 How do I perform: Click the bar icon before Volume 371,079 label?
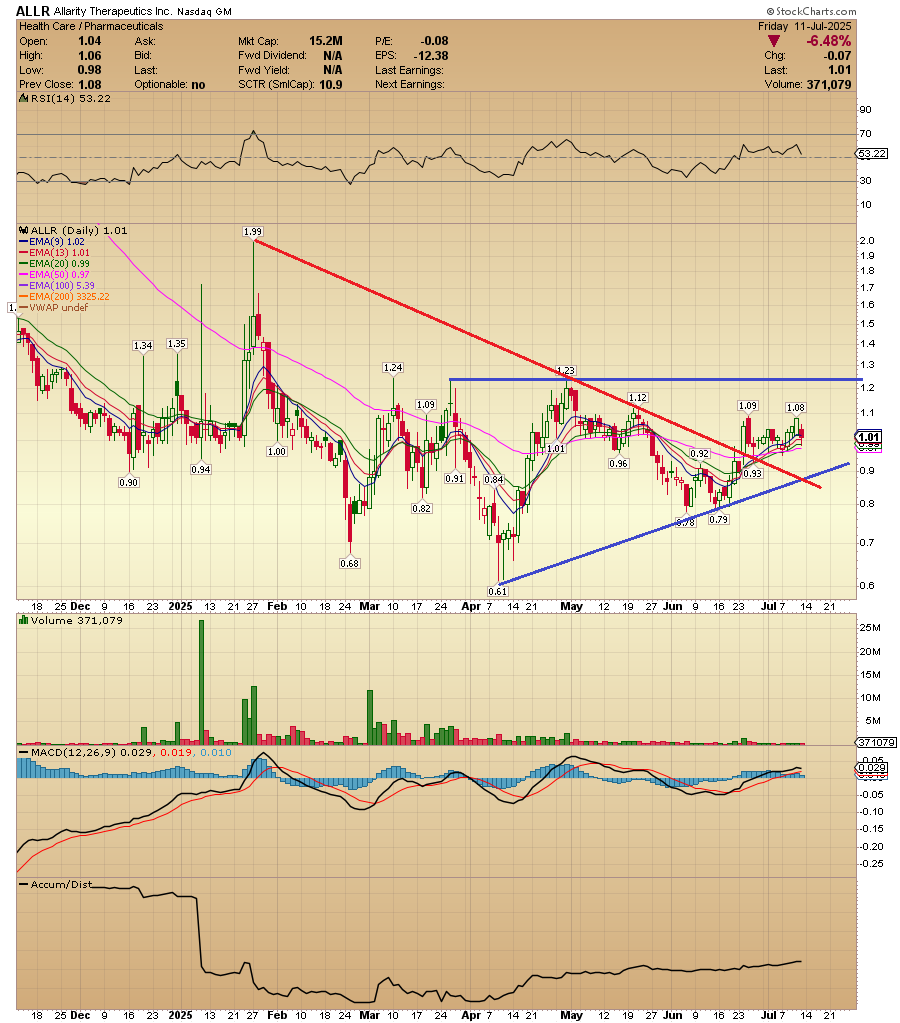(x=23, y=620)
